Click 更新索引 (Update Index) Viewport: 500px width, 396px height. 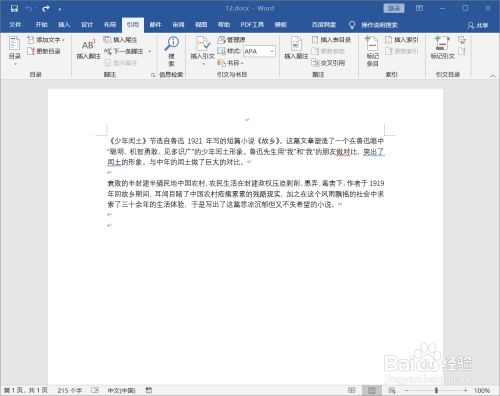[402, 51]
